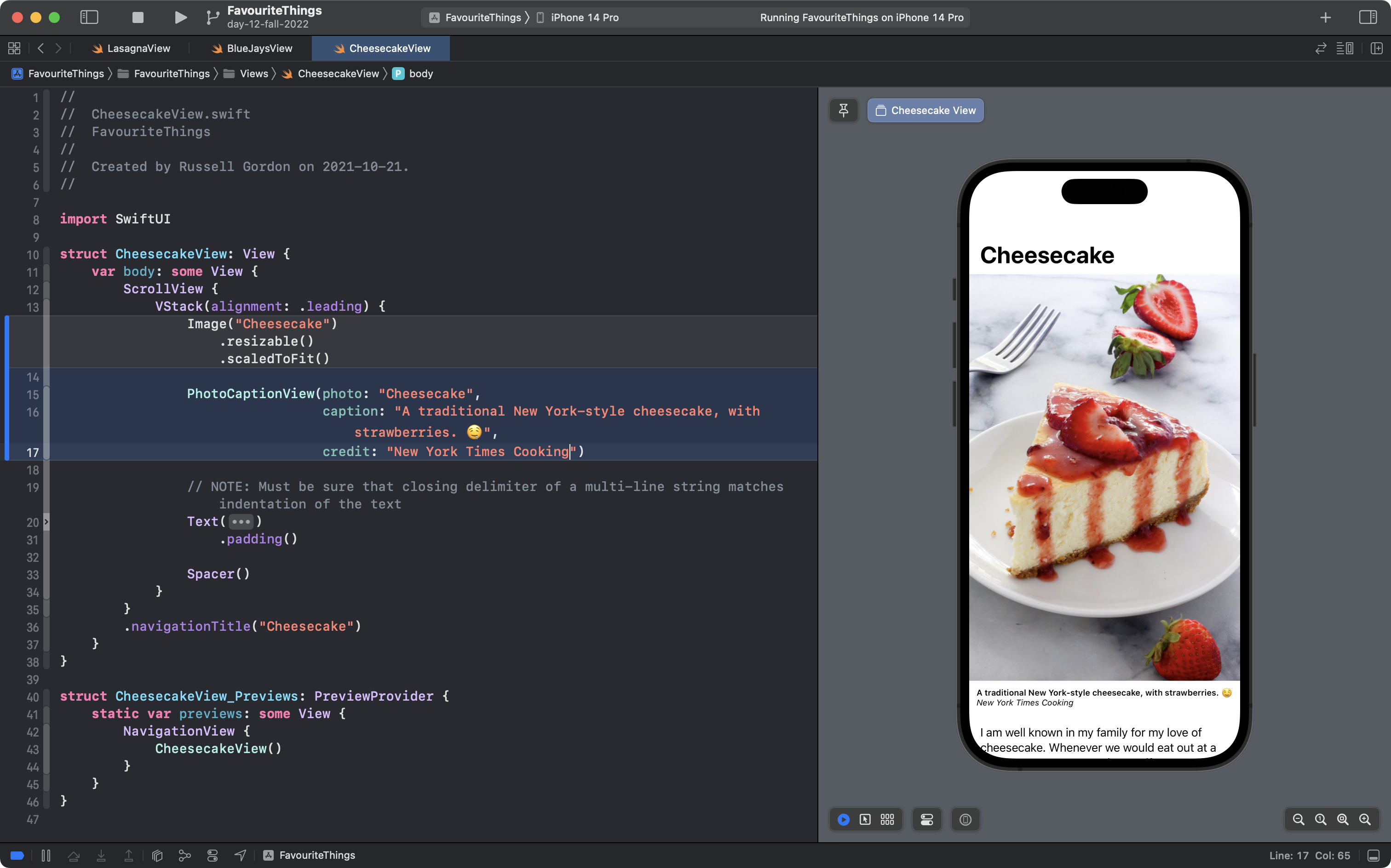Click the add editor button
The height and width of the screenshot is (868, 1391).
click(x=1376, y=48)
